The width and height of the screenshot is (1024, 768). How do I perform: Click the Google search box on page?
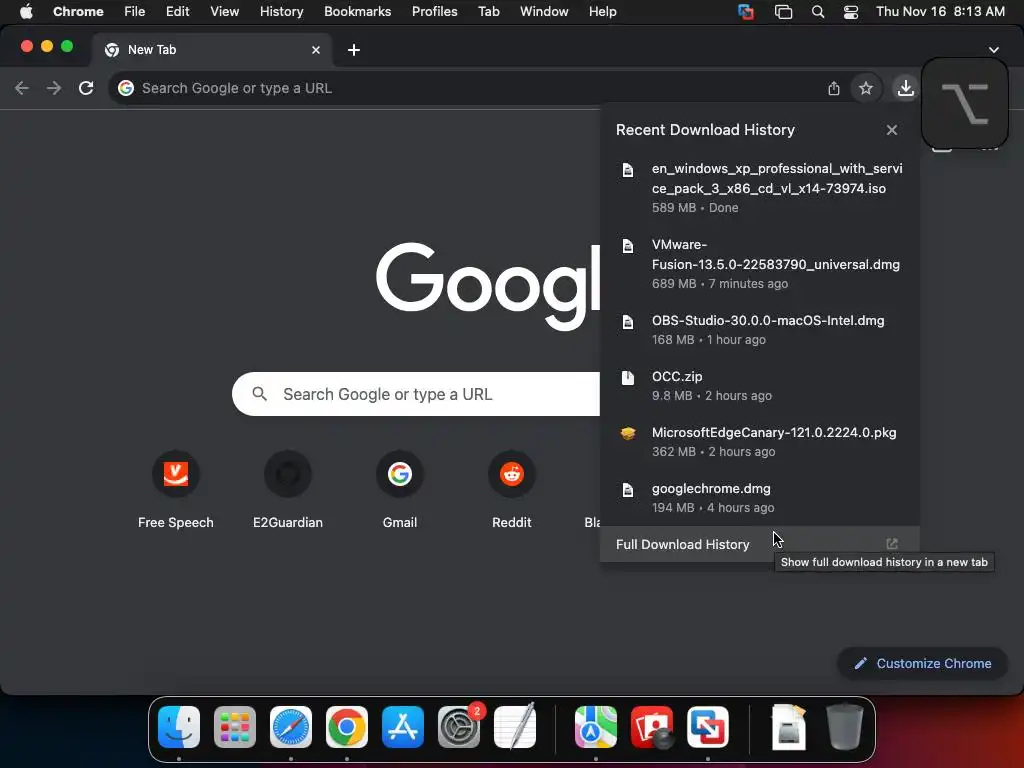[x=416, y=394]
